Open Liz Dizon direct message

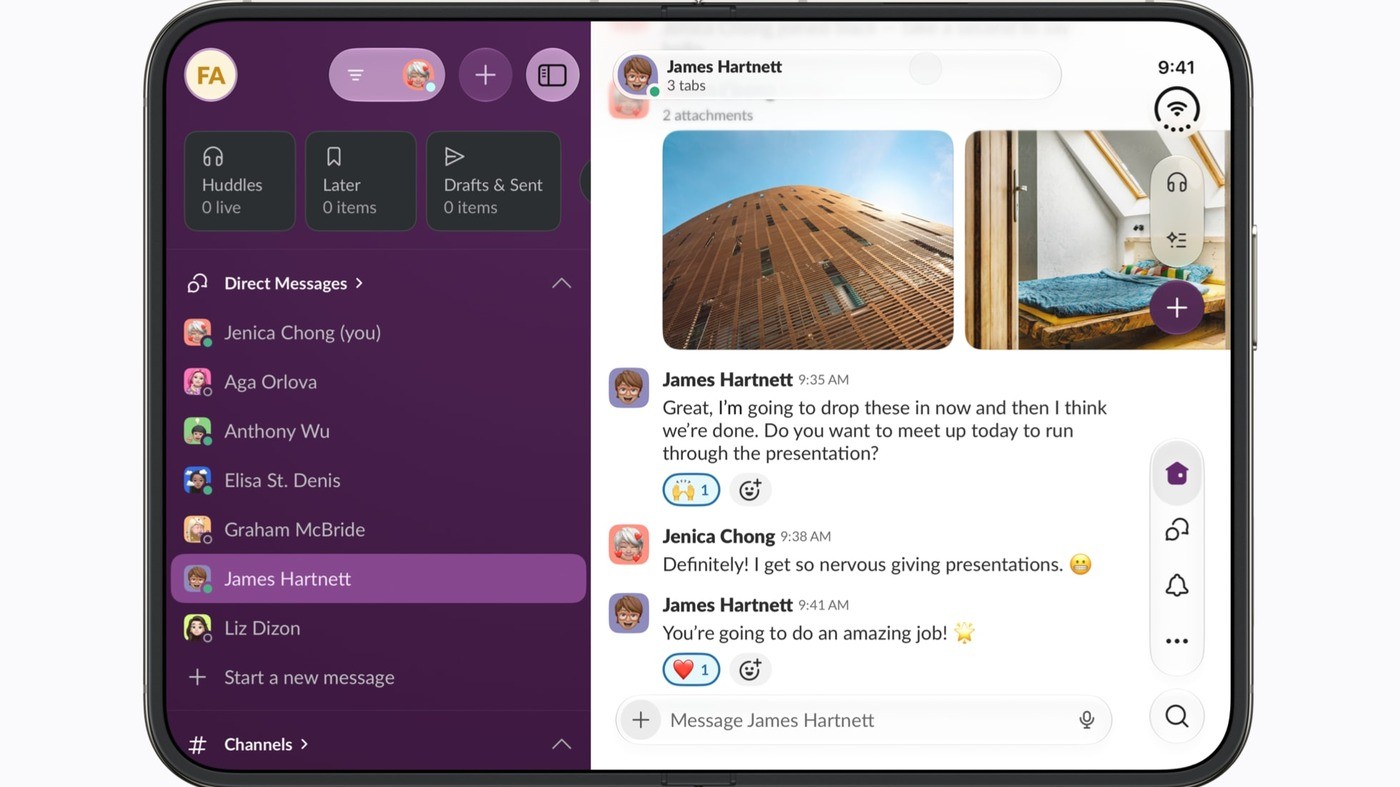pyautogui.click(x=378, y=628)
